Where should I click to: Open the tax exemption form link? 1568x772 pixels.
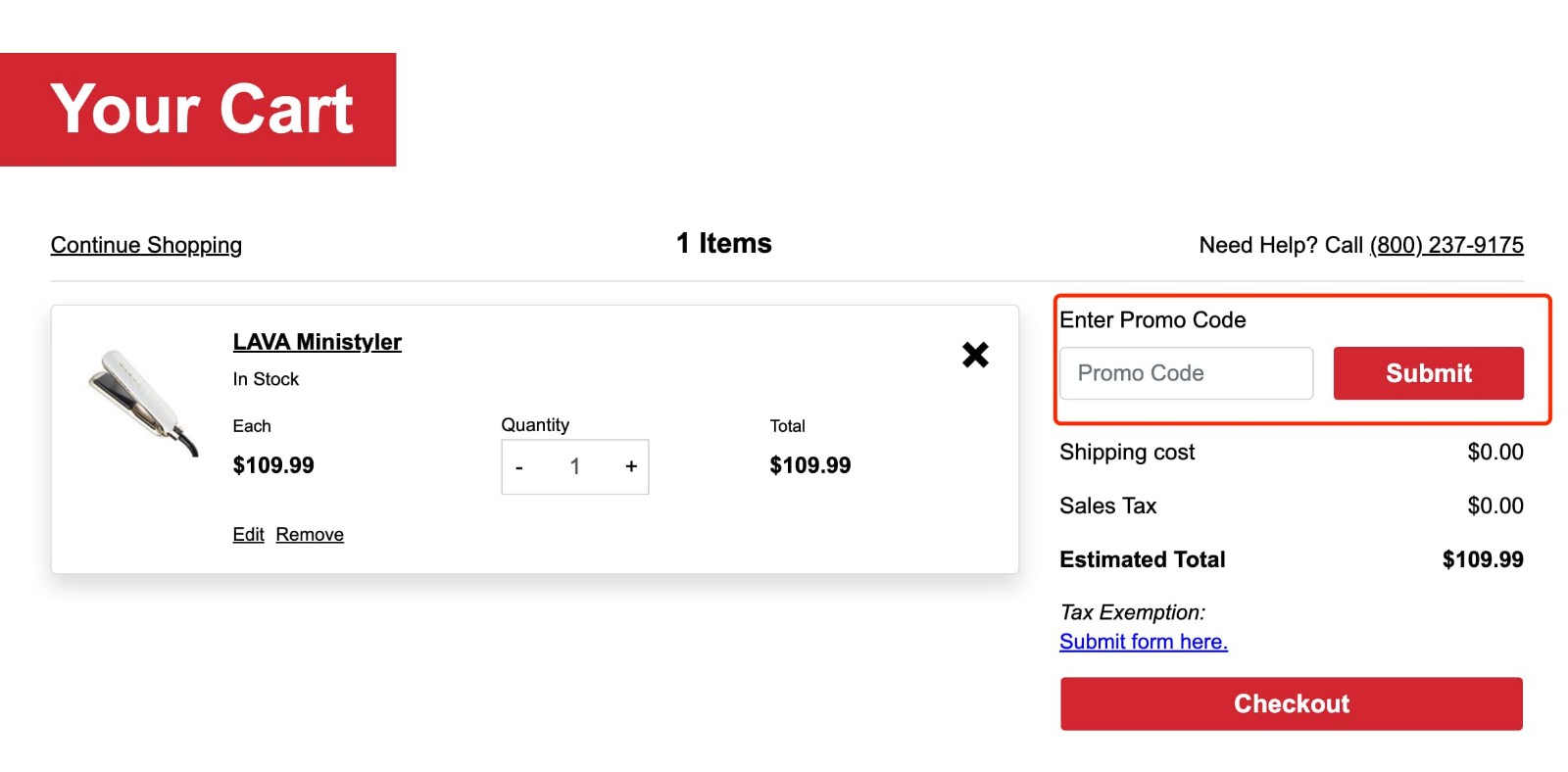coord(1143,642)
